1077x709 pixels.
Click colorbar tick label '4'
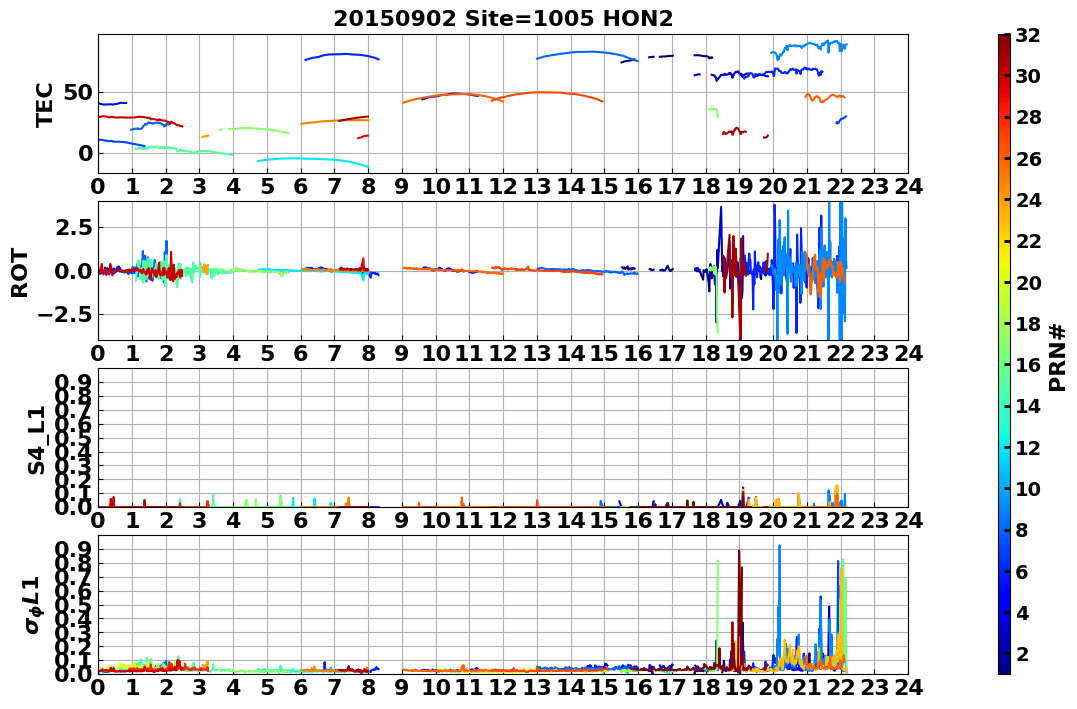click(x=1022, y=612)
